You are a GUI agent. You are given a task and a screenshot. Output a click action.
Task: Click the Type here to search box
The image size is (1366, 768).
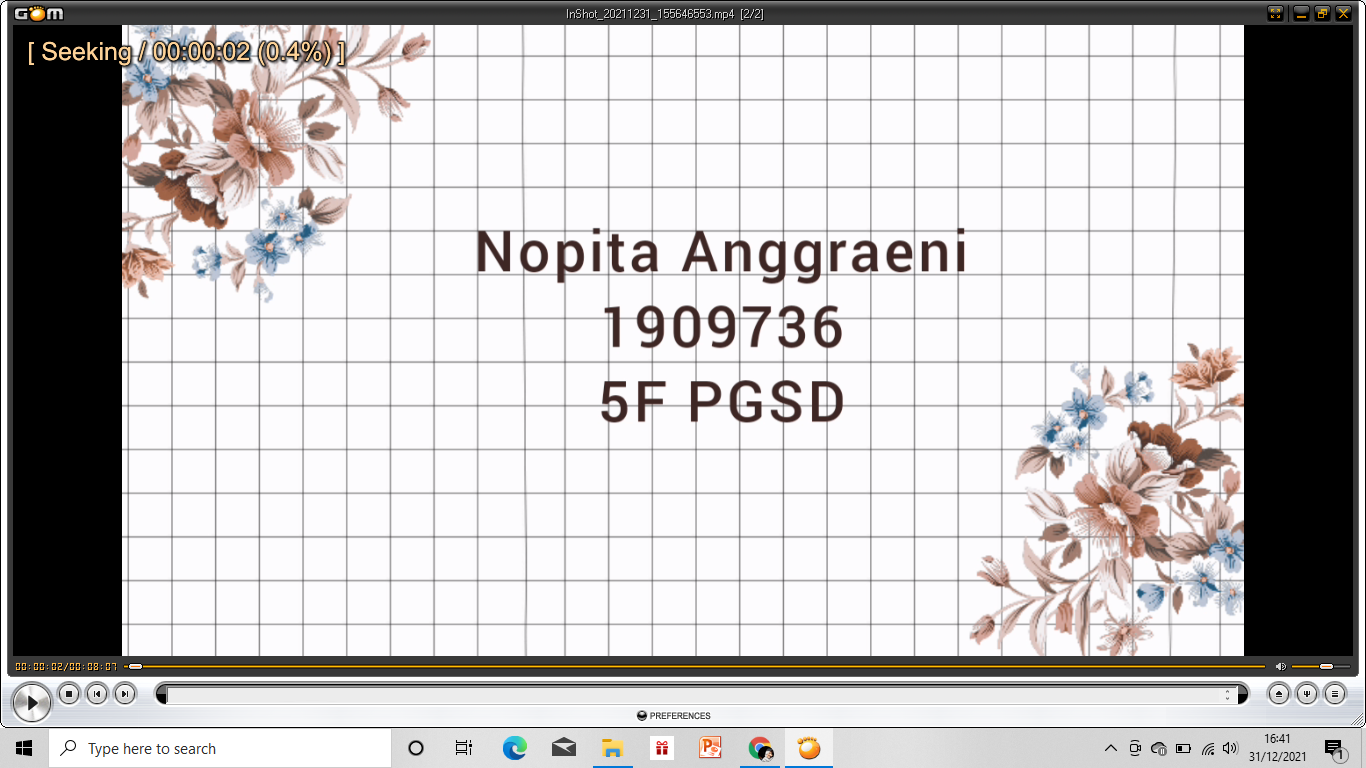click(220, 748)
